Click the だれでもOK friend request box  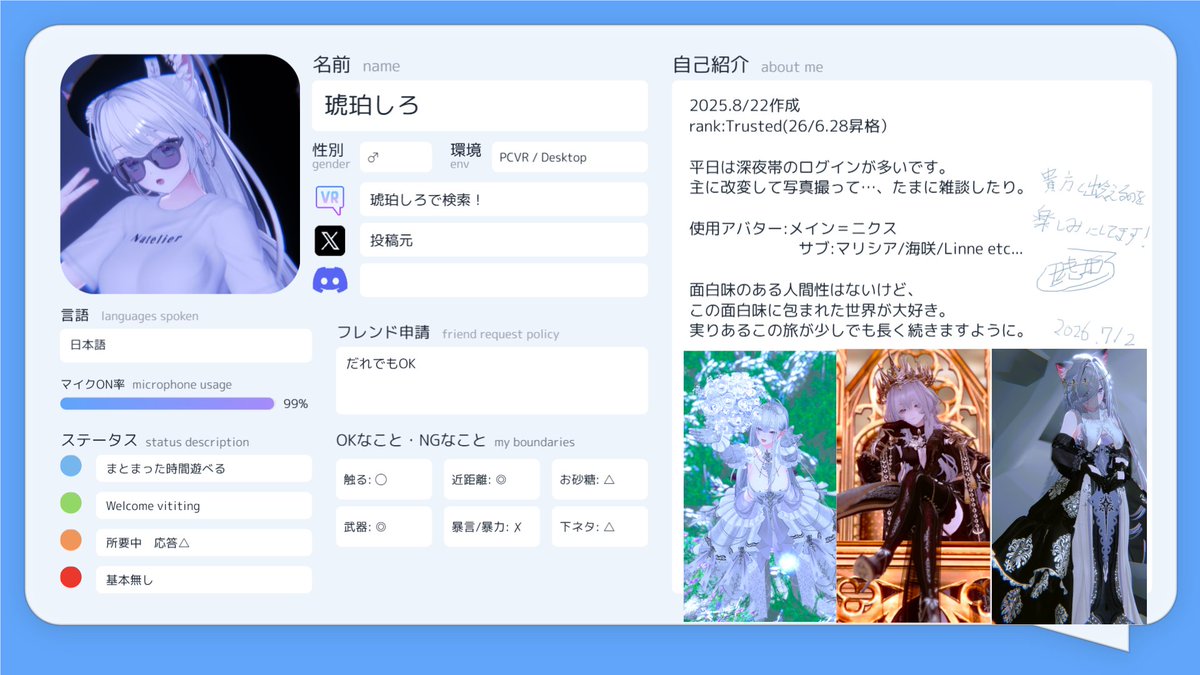click(492, 380)
